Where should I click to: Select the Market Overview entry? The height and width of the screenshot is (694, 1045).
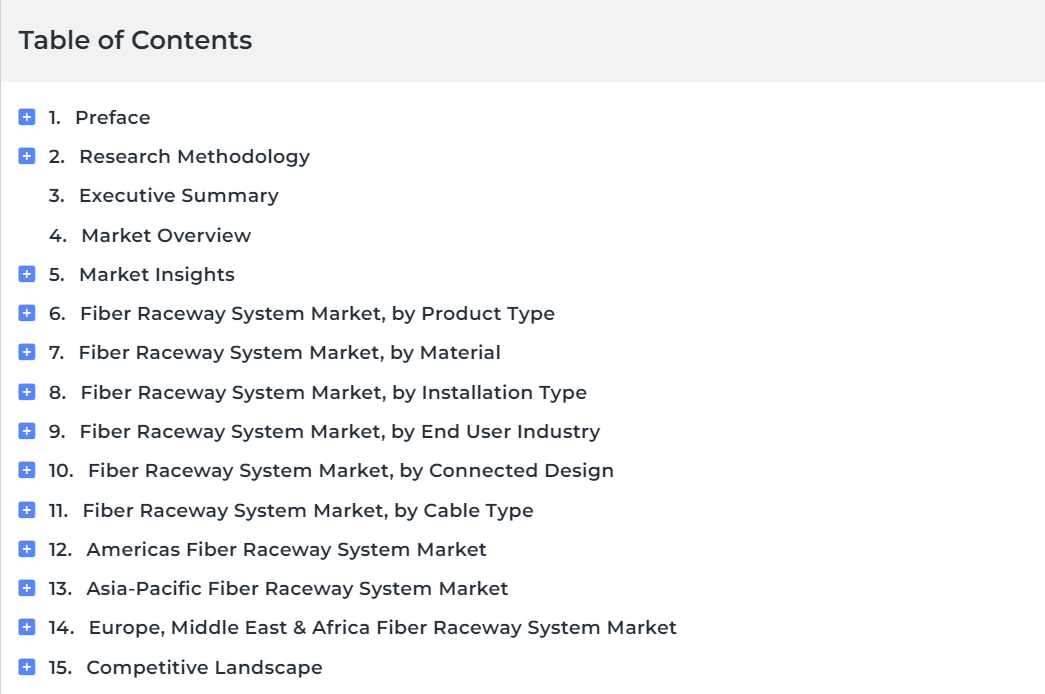tap(166, 235)
